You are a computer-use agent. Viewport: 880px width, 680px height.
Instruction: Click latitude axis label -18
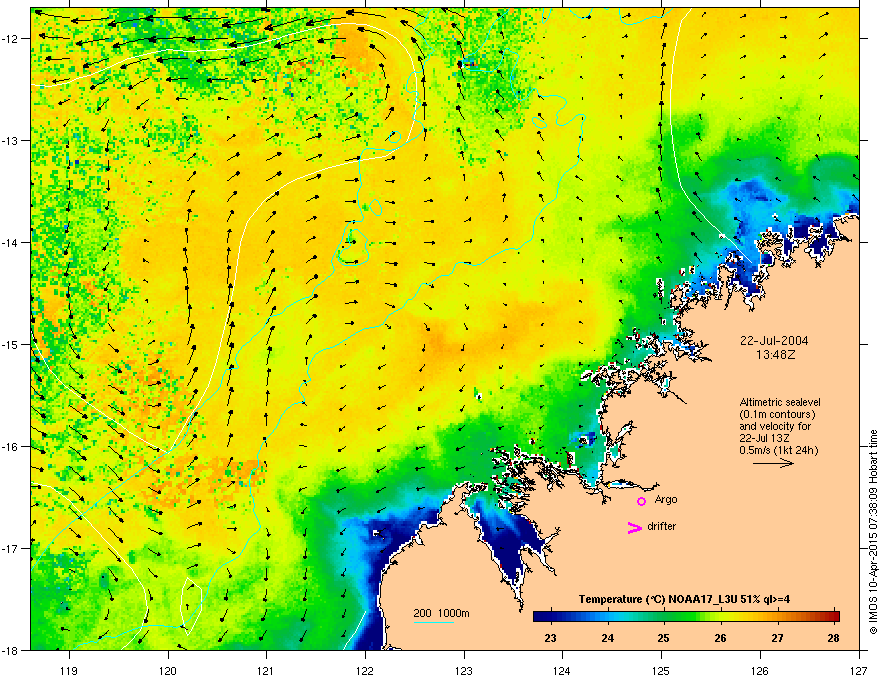click(x=11, y=650)
